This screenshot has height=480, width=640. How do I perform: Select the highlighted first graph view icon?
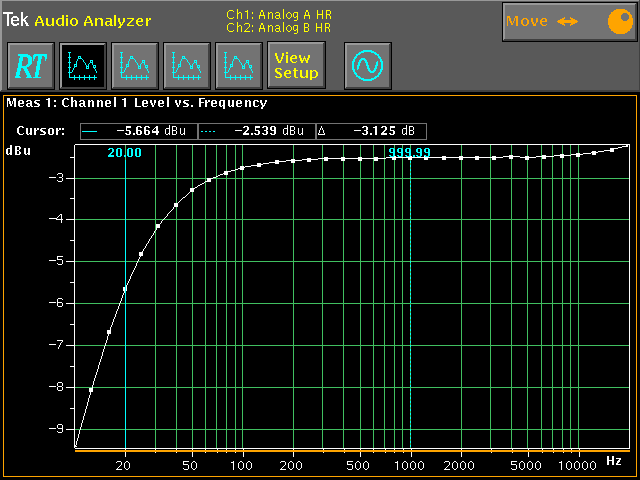[x=82, y=66]
